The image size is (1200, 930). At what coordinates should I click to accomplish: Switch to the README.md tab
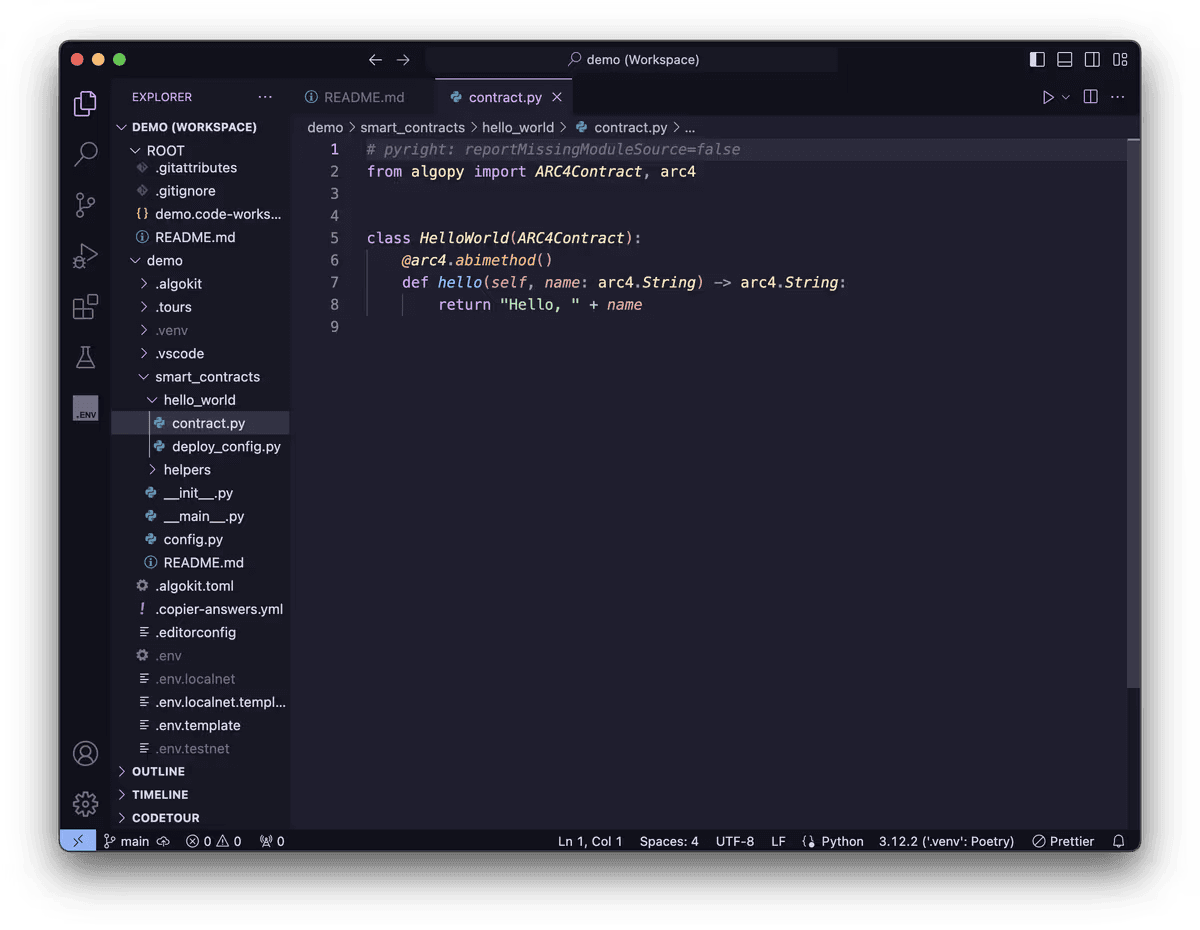(x=363, y=97)
